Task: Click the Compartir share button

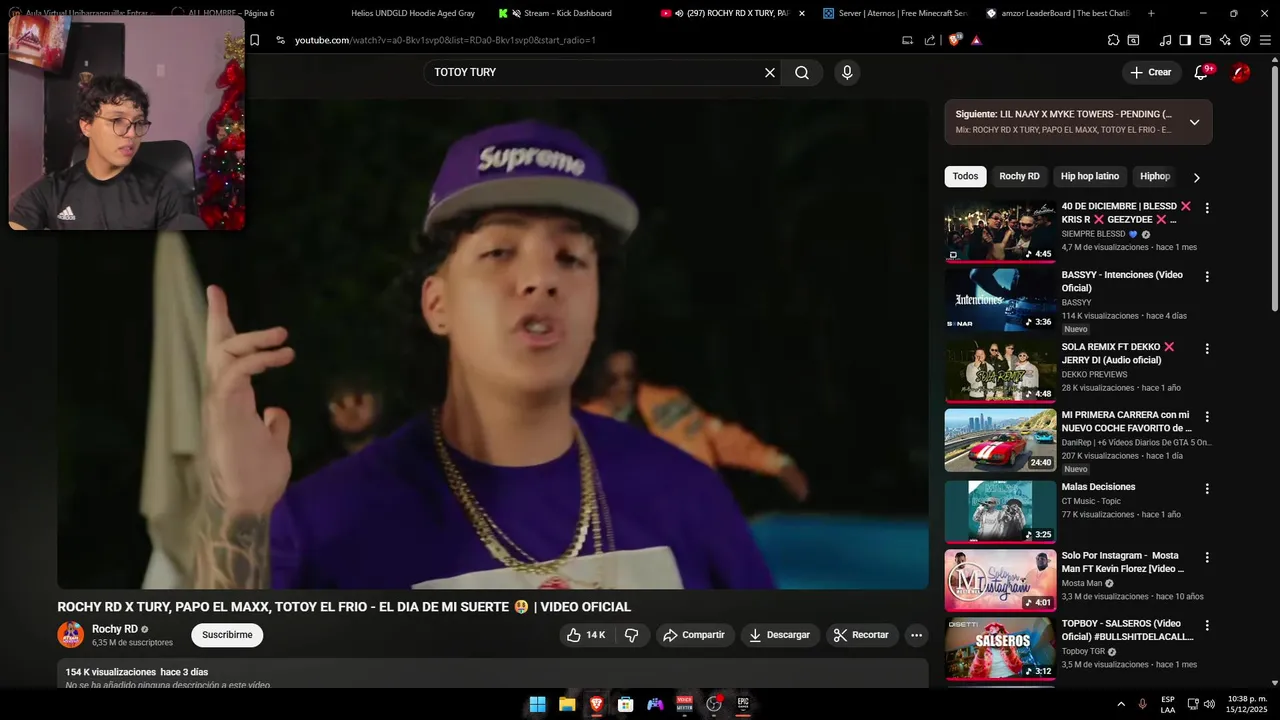Action: click(695, 635)
